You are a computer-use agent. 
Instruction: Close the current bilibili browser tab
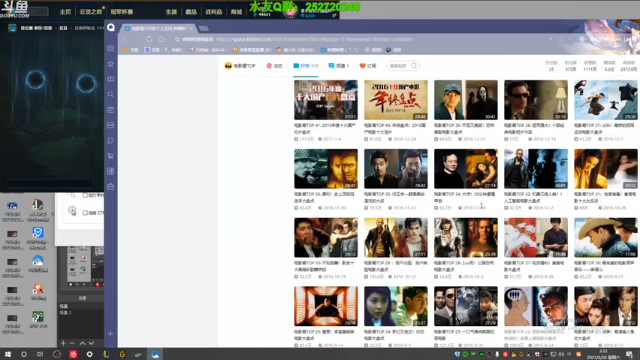[191, 28]
